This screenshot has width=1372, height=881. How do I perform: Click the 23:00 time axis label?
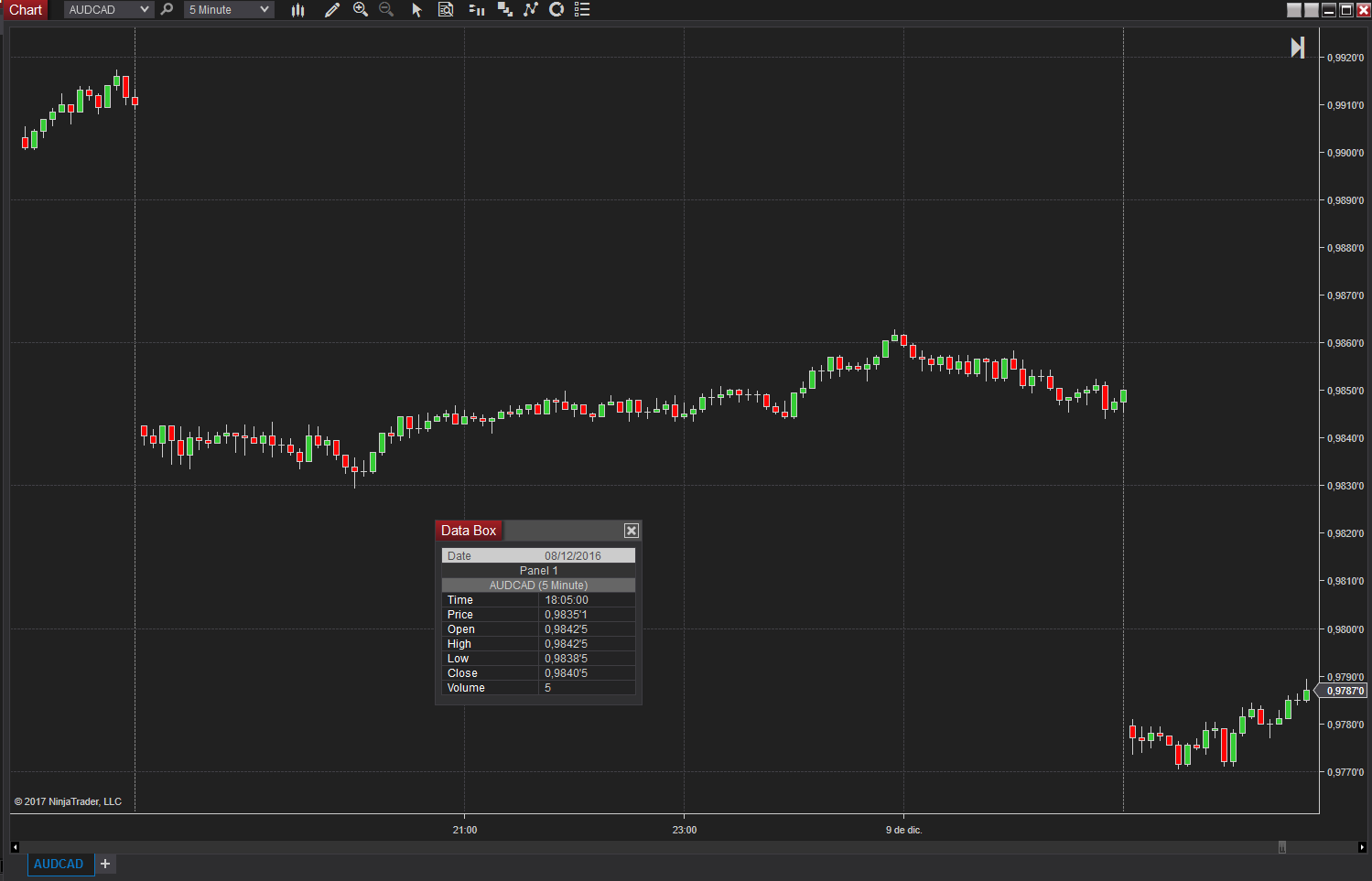685,830
